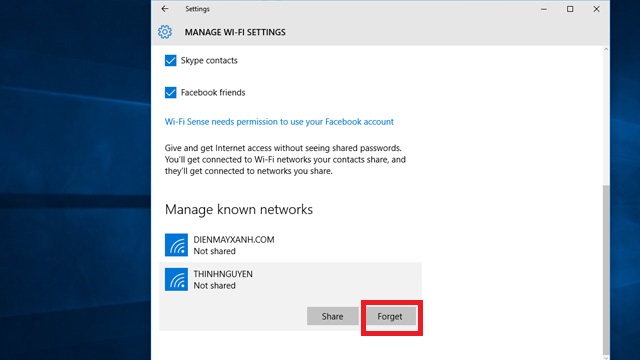Maximize the Settings window
640x360 pixels.
(570, 9)
